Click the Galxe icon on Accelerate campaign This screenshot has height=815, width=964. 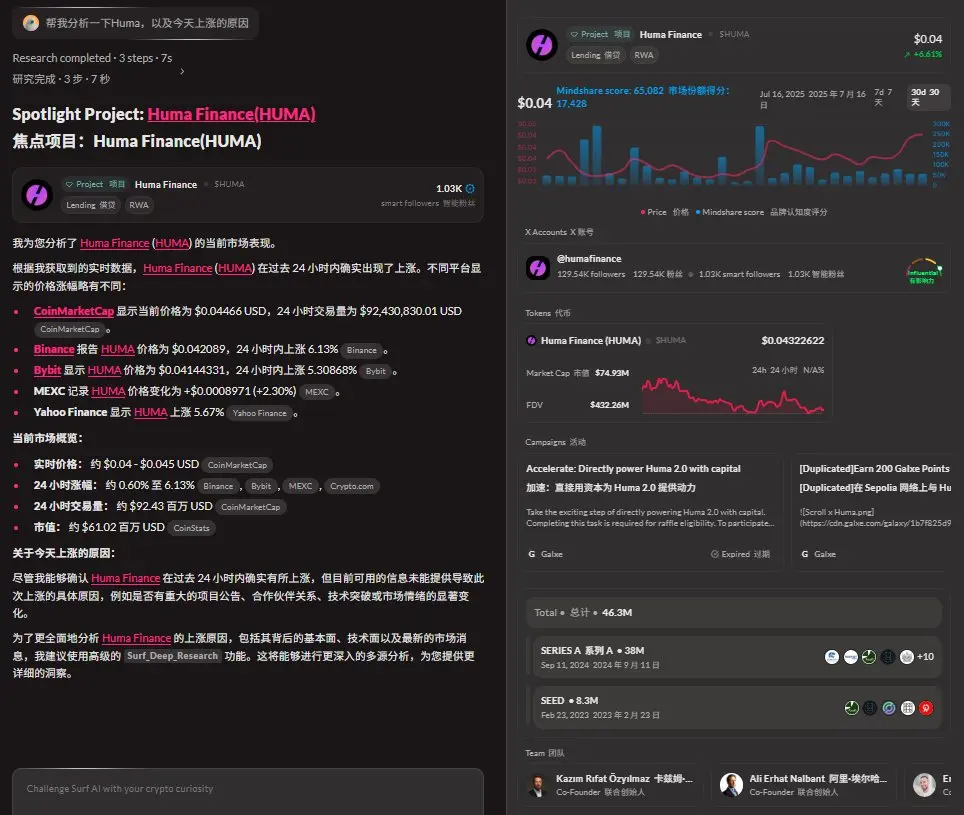532,554
